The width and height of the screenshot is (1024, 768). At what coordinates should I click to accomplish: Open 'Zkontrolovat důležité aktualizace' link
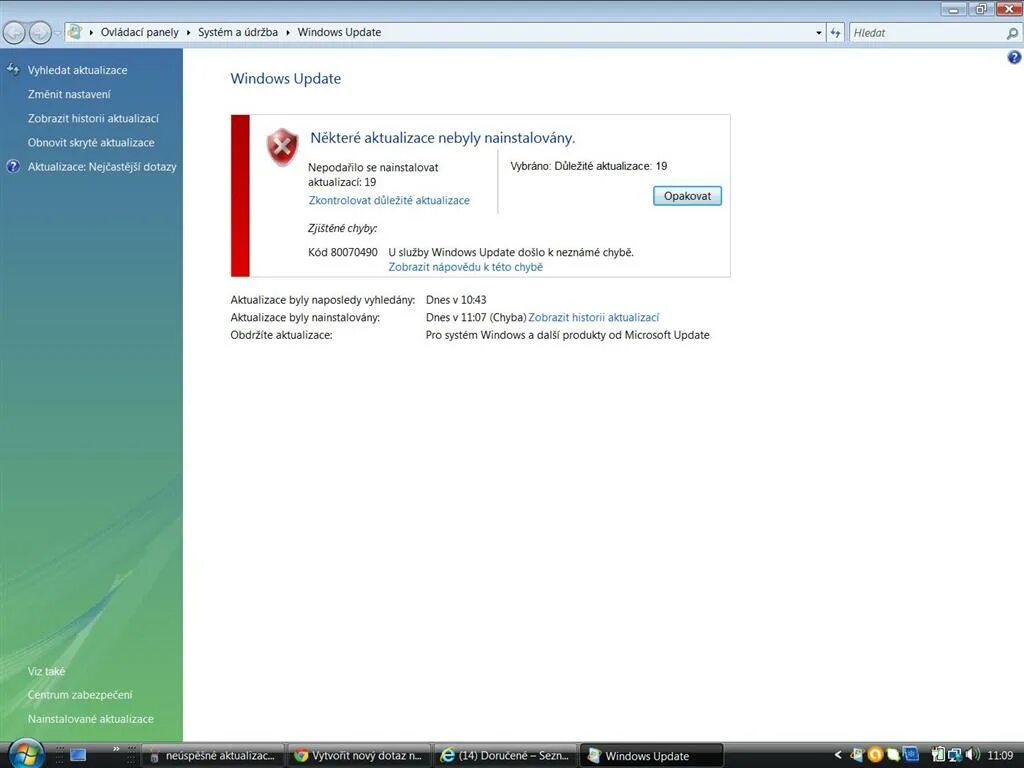point(389,200)
